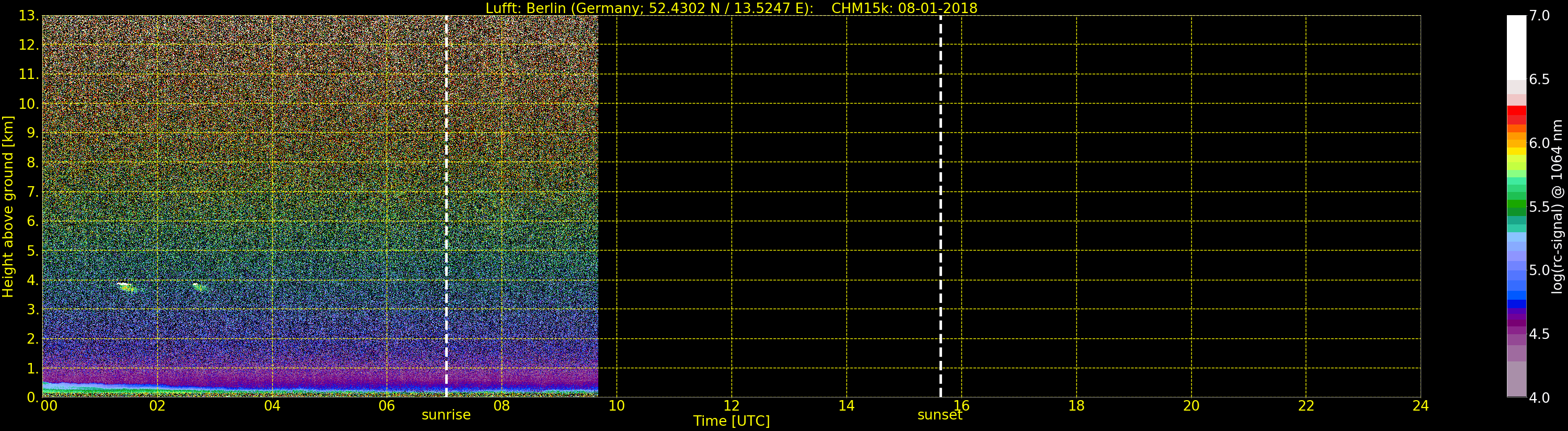Click the '24' tick label on time axis
The width and height of the screenshot is (1568, 431).
click(1420, 406)
